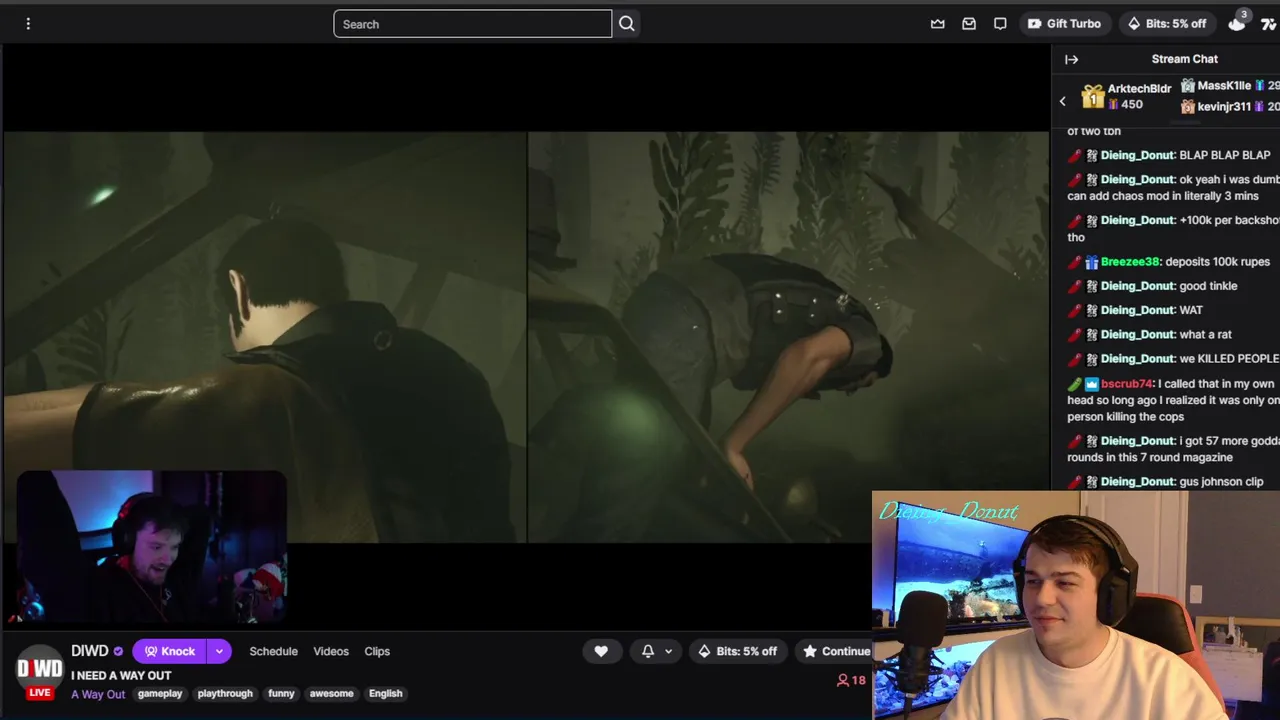
Task: Click the logo icon at far right top bar
Action: pyautogui.click(x=1268, y=24)
